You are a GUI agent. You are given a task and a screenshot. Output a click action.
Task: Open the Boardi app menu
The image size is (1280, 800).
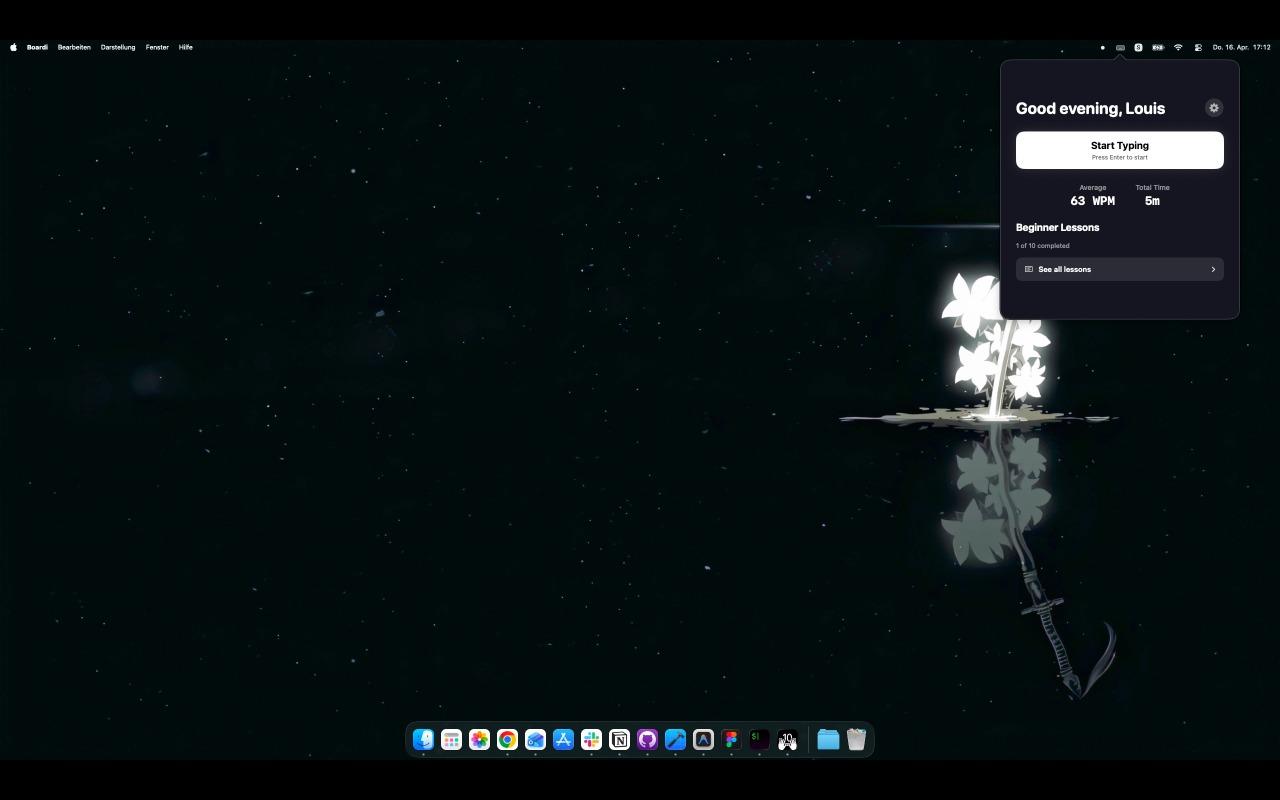pos(37,47)
